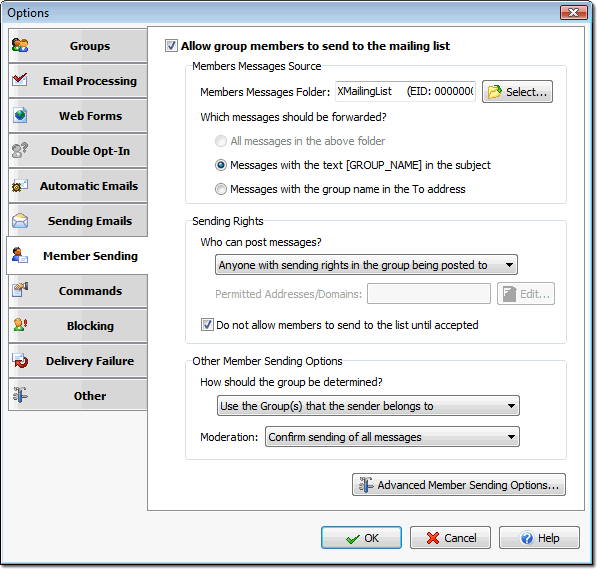Click the Groups people icon in the sidebar
Image resolution: width=597 pixels, height=569 pixels.
tap(20, 45)
